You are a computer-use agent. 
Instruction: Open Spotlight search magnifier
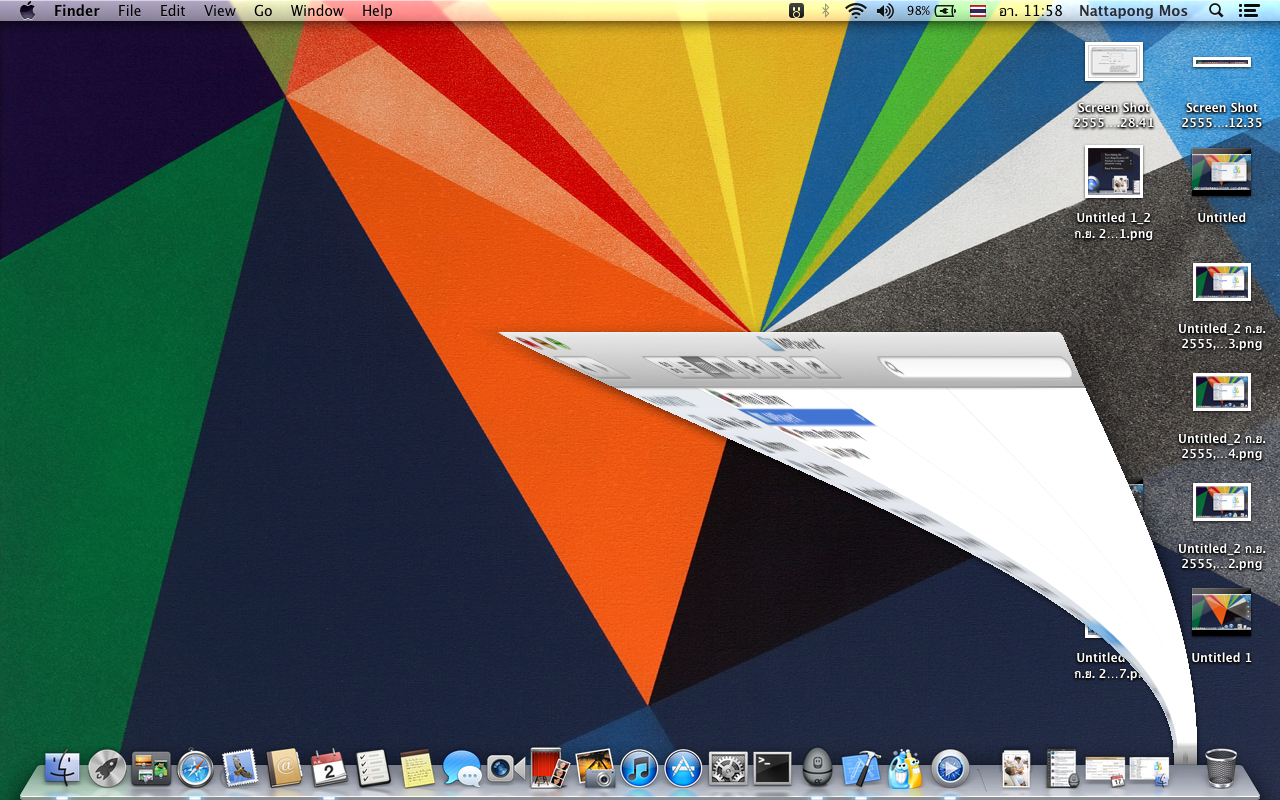1216,11
